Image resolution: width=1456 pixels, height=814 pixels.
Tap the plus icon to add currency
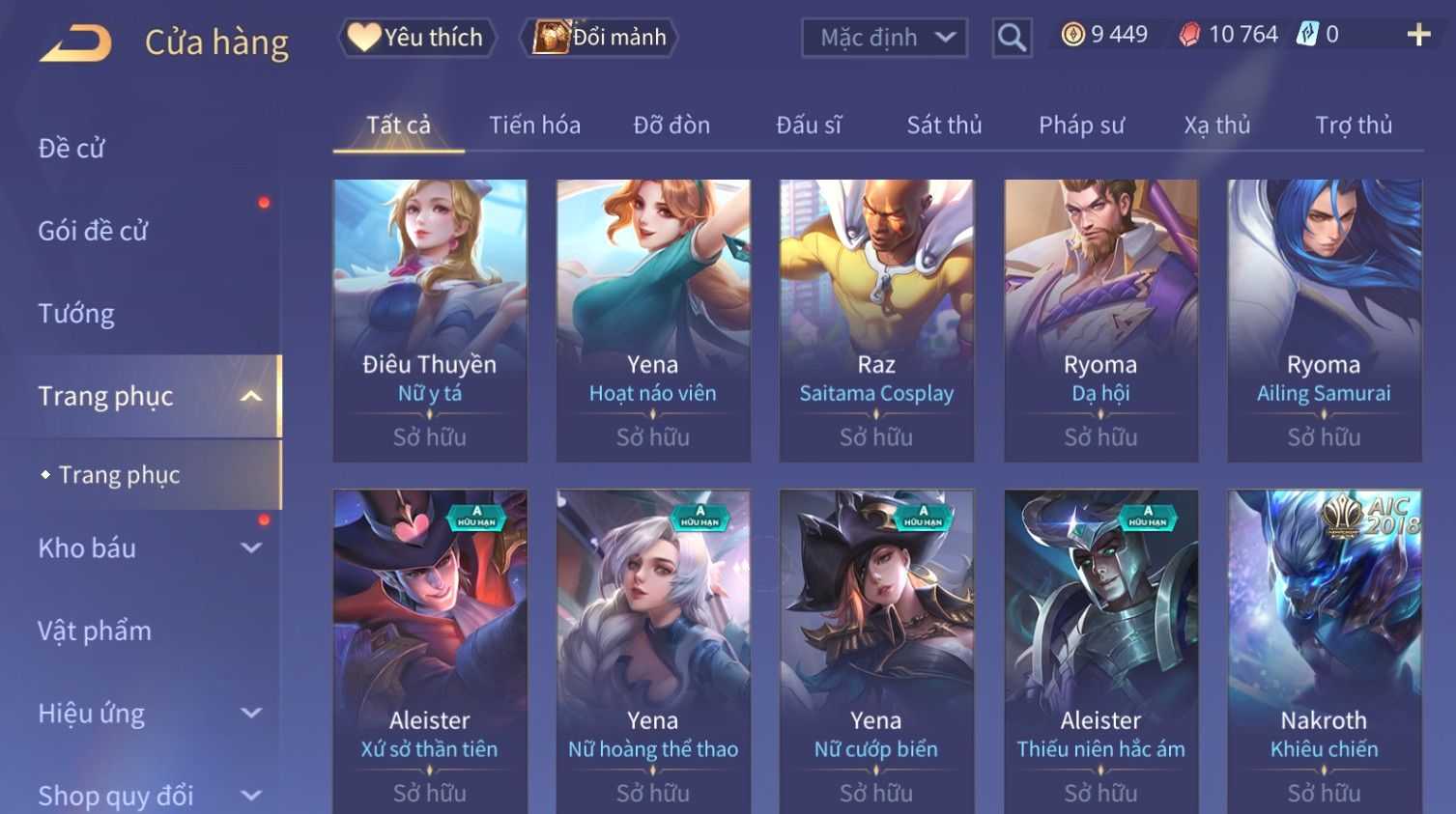[x=1418, y=35]
